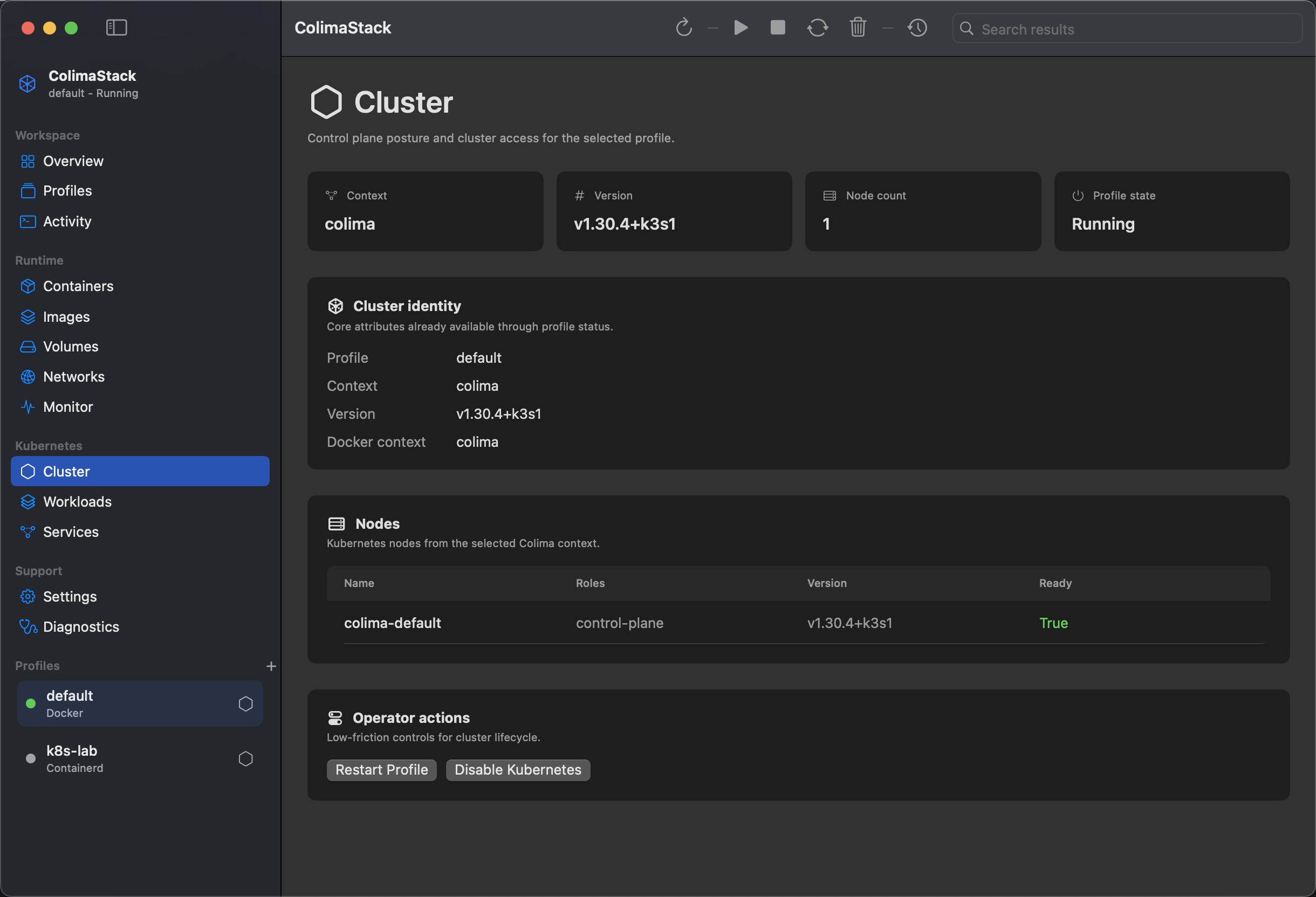Click the Docker context colima value
The height and width of the screenshot is (897, 1316).
(477, 442)
